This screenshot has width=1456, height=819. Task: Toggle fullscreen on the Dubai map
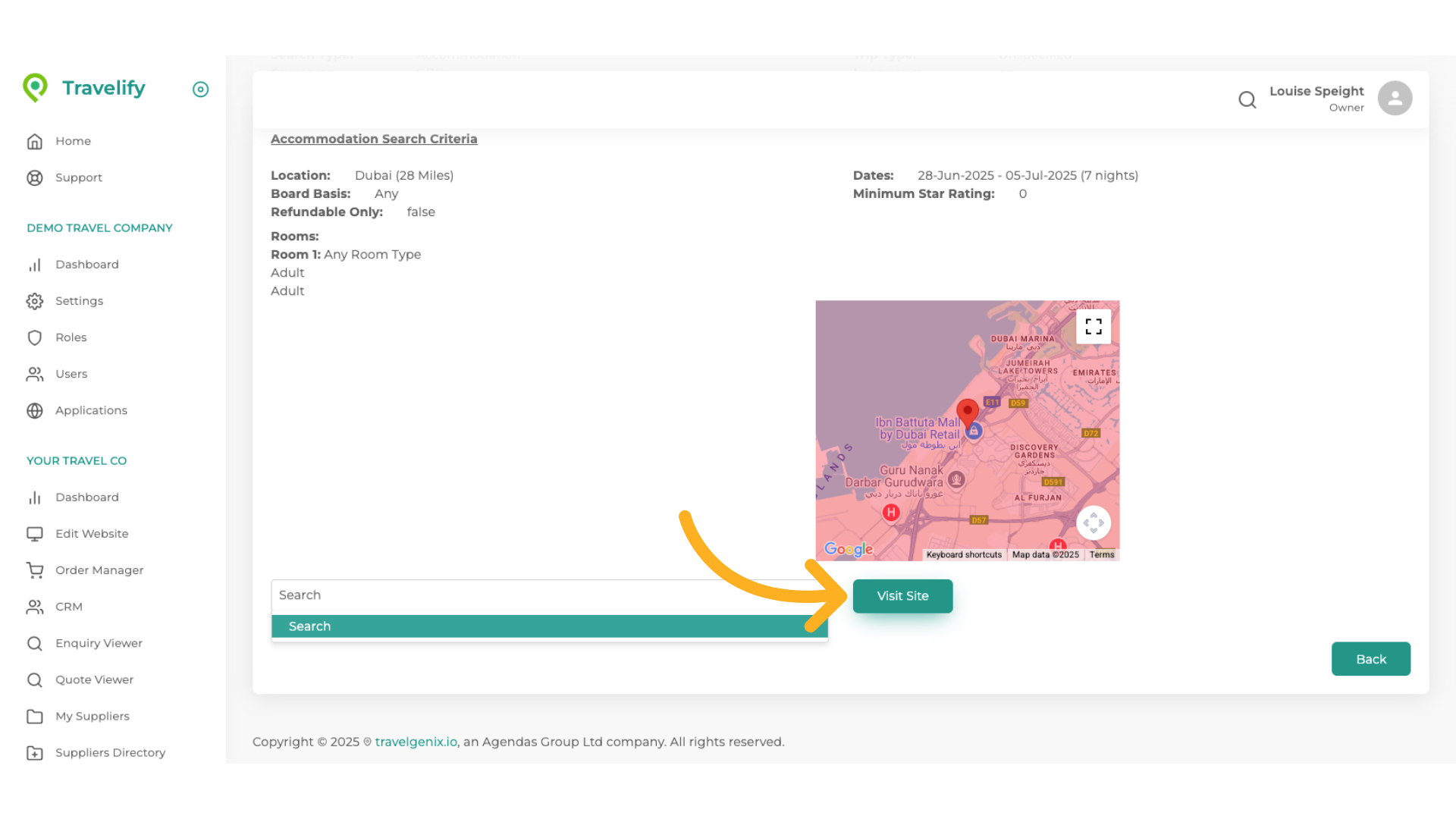[1094, 326]
